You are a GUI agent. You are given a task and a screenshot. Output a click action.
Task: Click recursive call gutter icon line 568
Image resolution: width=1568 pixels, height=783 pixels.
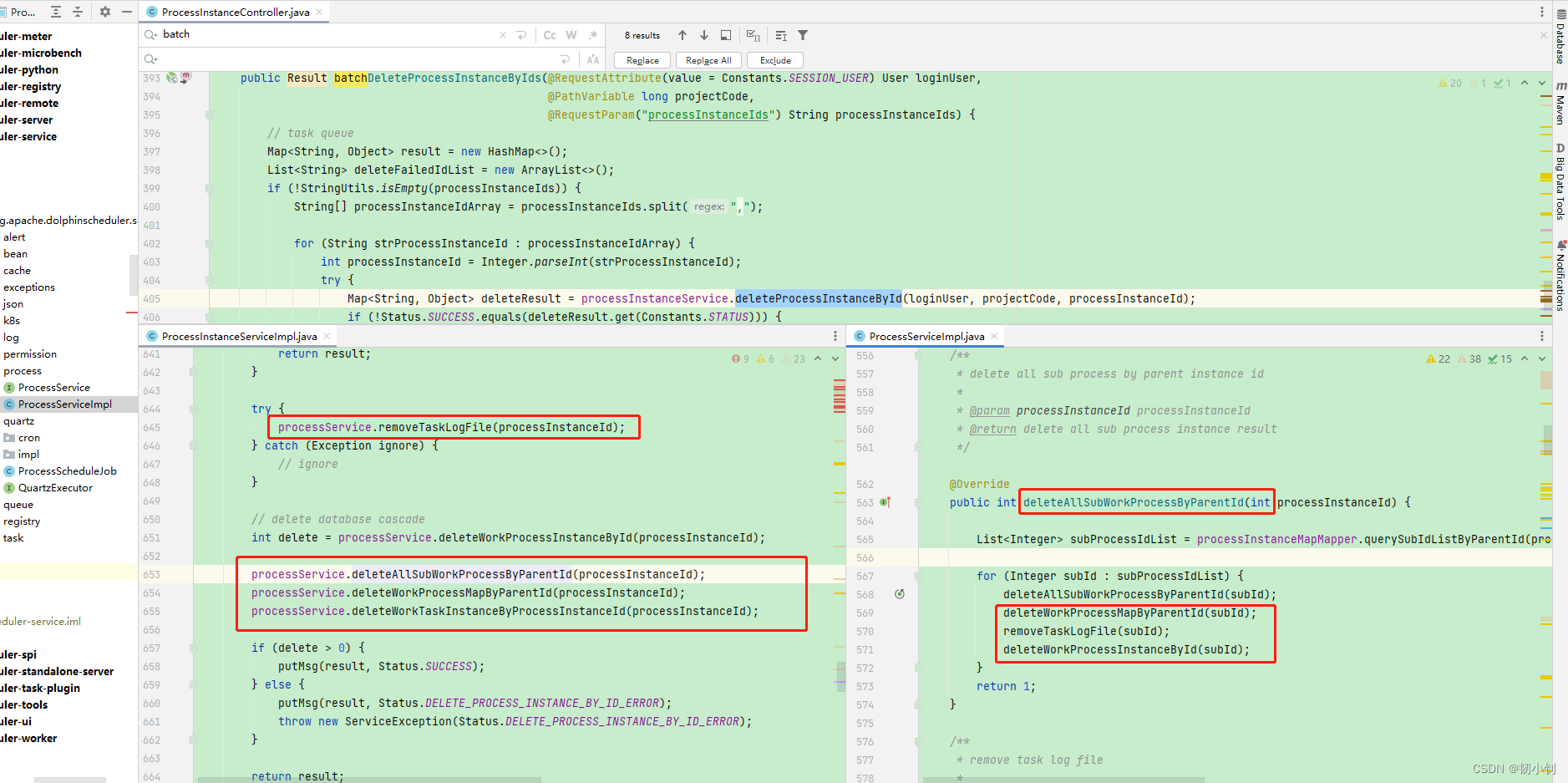900,594
